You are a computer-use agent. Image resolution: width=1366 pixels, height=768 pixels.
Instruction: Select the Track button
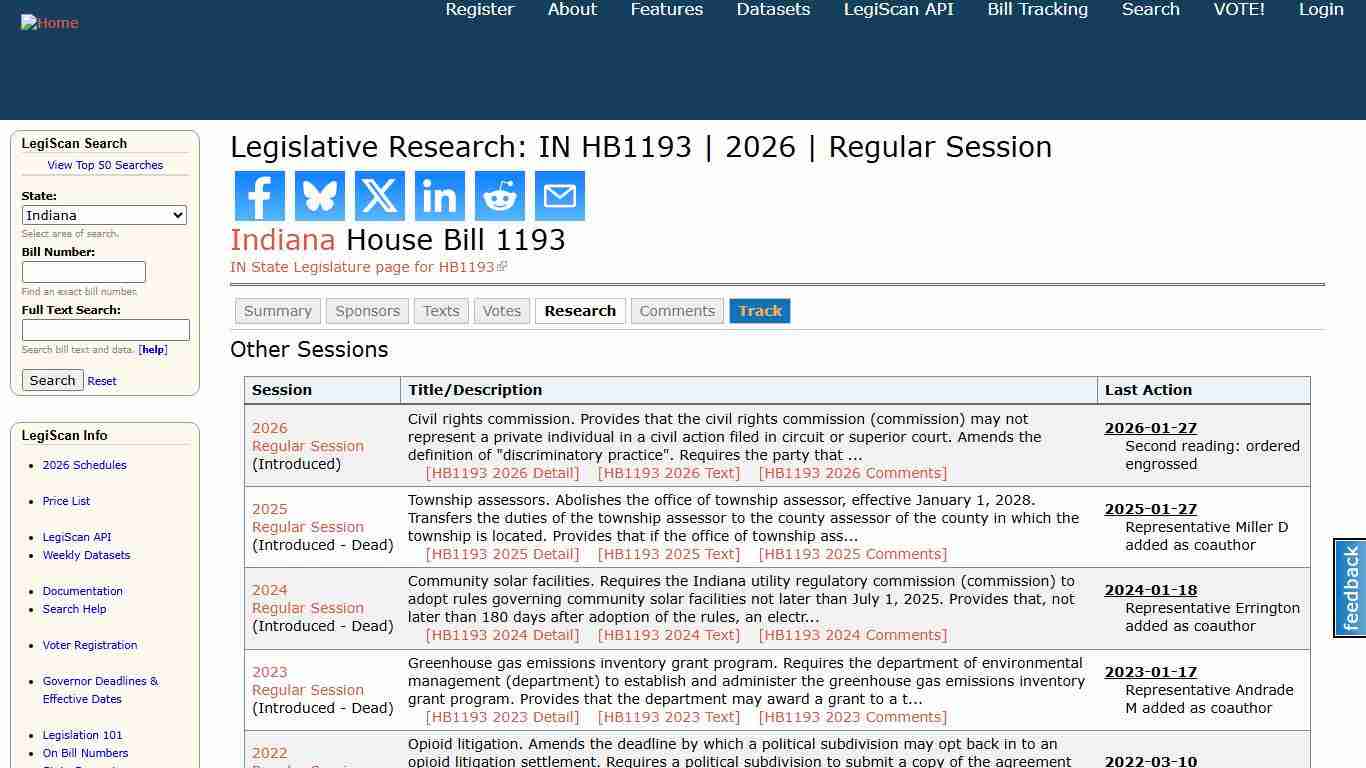[760, 311]
